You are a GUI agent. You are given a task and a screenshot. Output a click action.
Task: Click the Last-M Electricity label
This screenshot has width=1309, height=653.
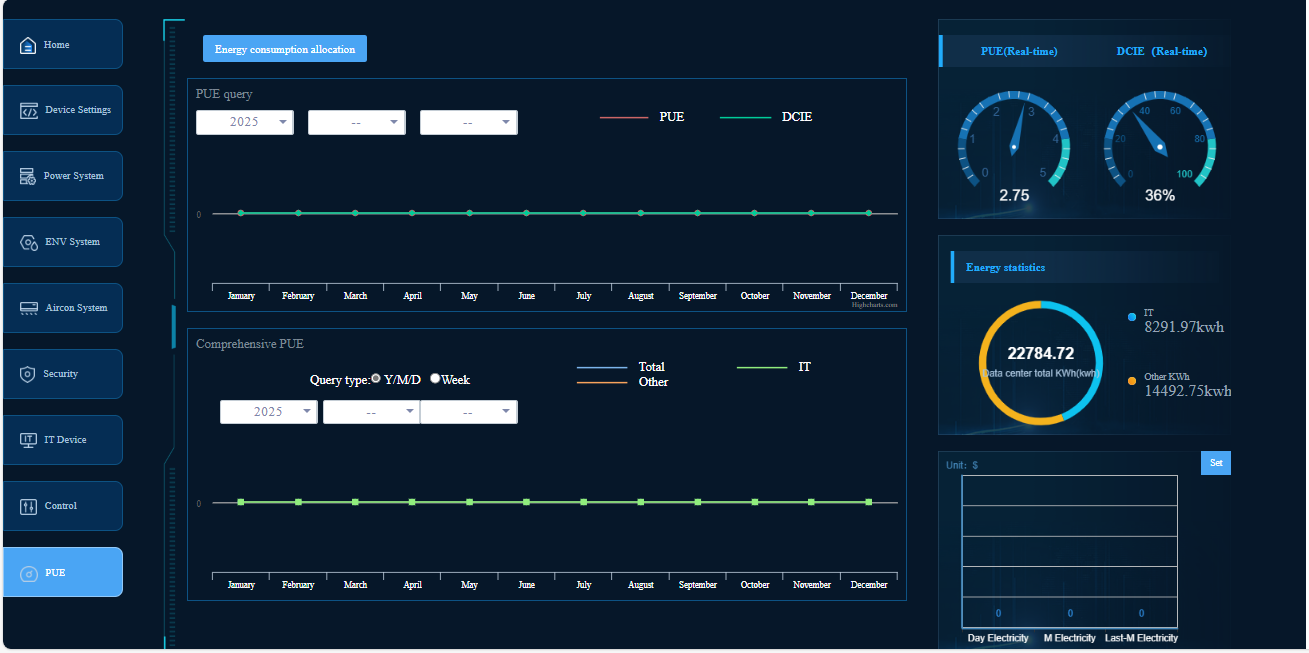point(1141,638)
